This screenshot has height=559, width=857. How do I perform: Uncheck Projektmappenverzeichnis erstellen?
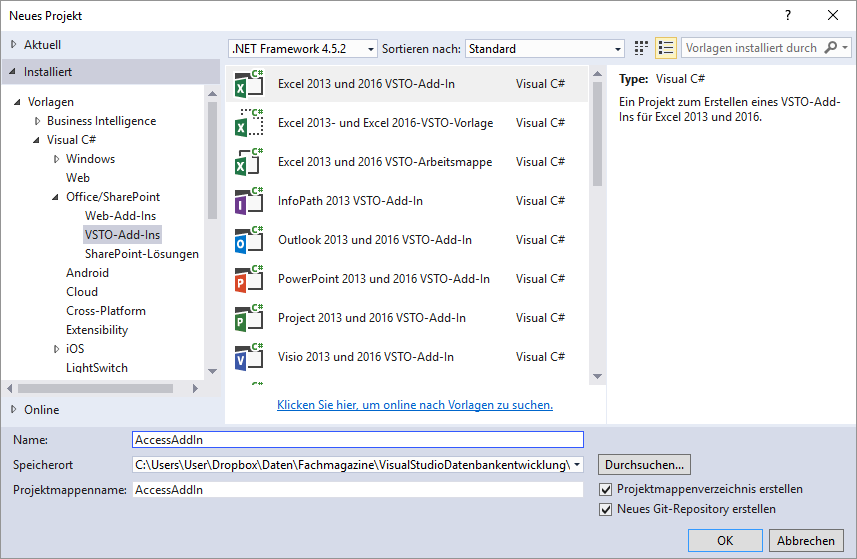606,489
